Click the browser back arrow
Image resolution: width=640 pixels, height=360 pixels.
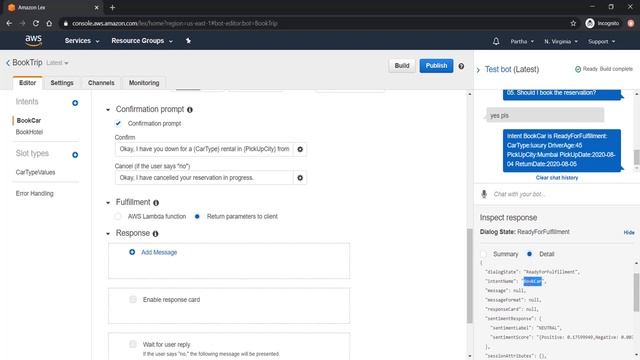pyautogui.click(x=9, y=23)
